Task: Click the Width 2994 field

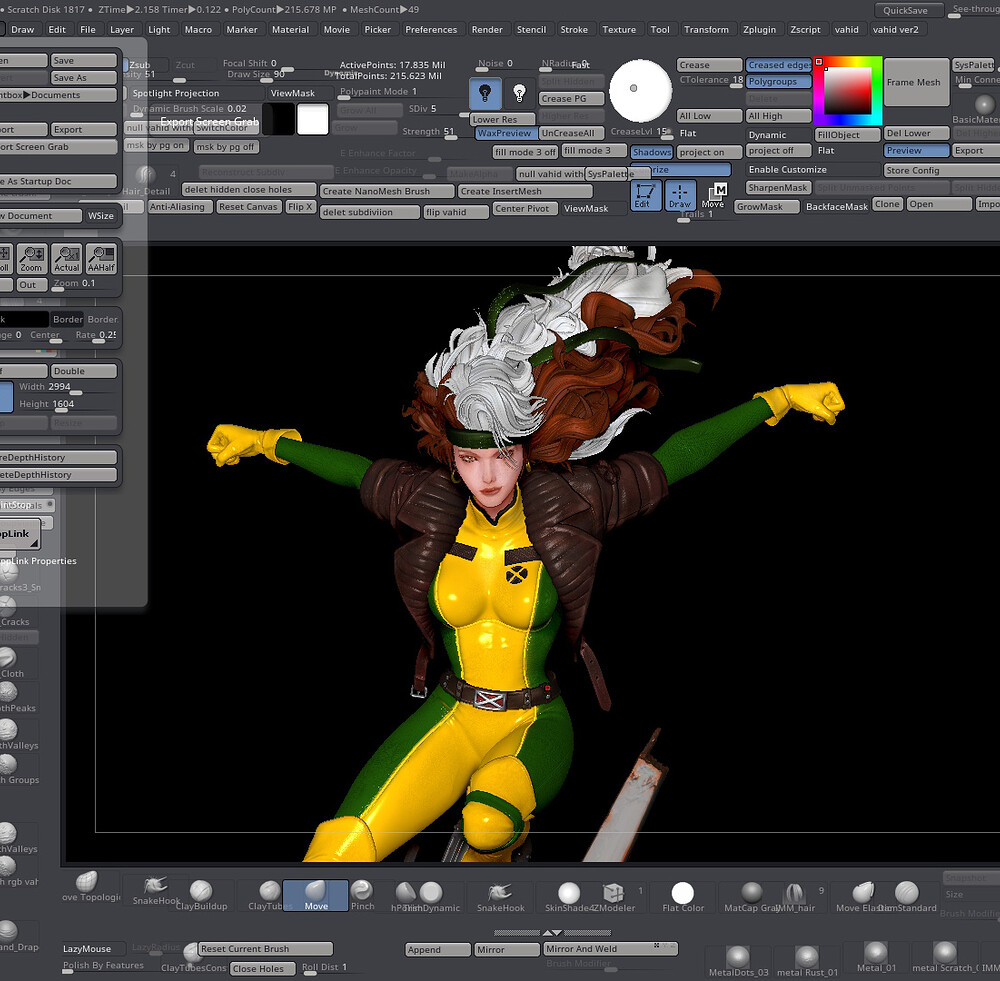Action: coord(65,387)
